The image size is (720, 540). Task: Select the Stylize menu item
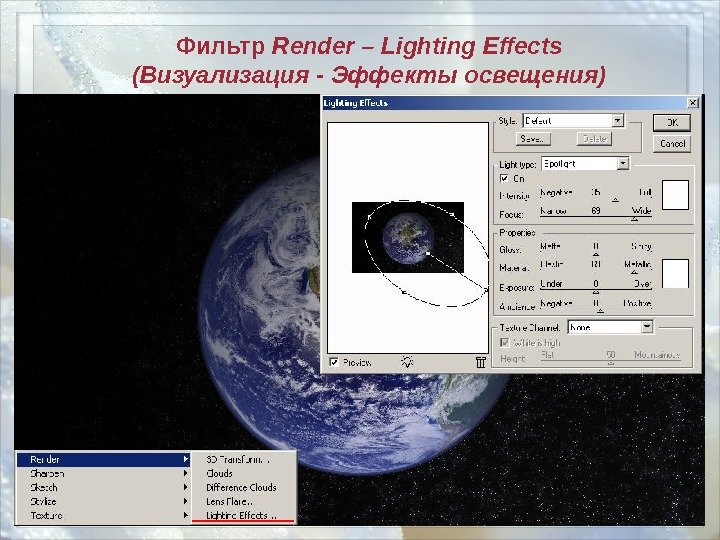103,501
